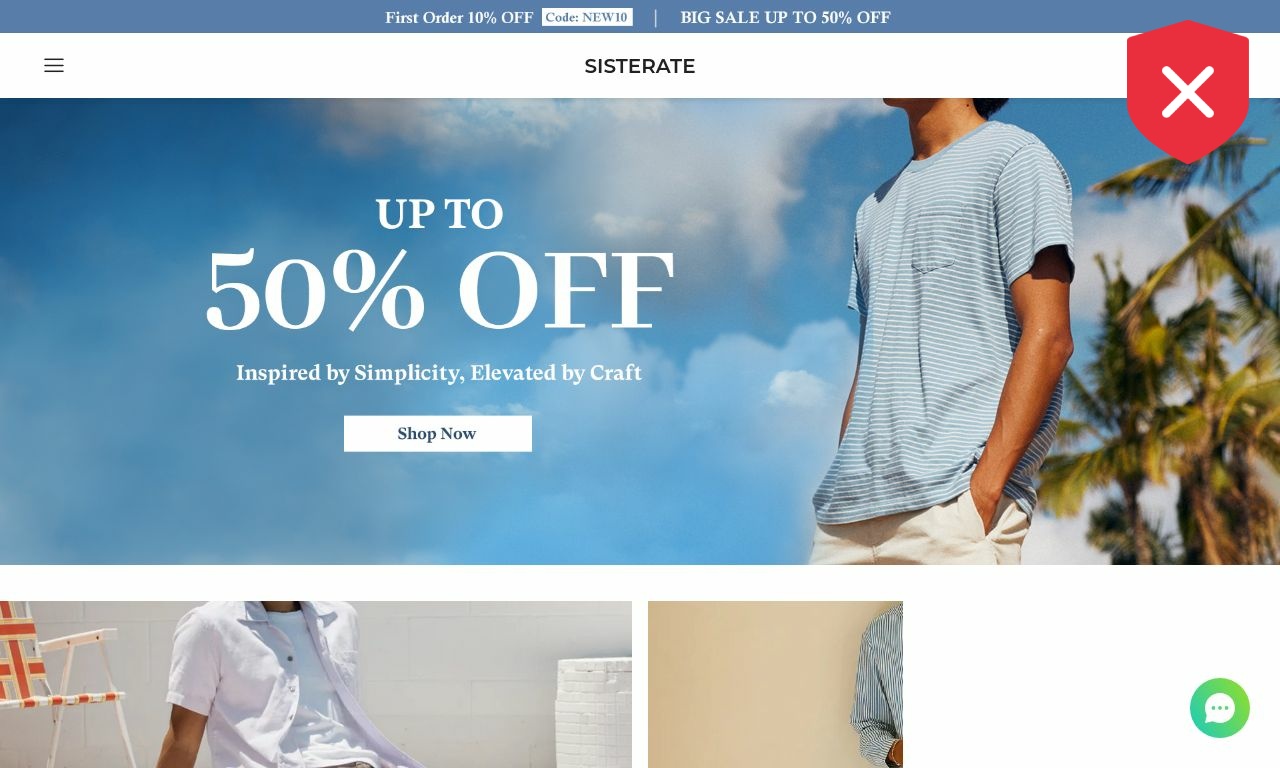1280x768 pixels.
Task: Click the 50% OFF hero headline
Action: click(x=440, y=291)
